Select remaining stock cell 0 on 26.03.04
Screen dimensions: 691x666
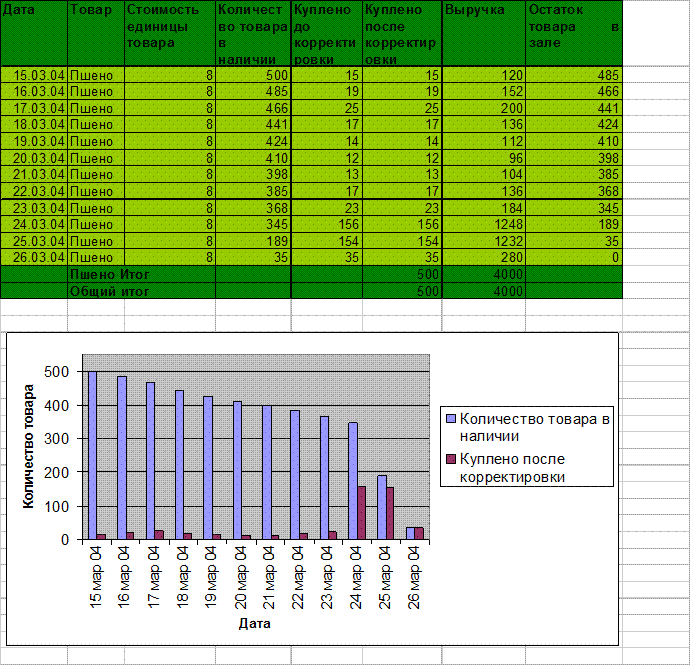(x=574, y=257)
